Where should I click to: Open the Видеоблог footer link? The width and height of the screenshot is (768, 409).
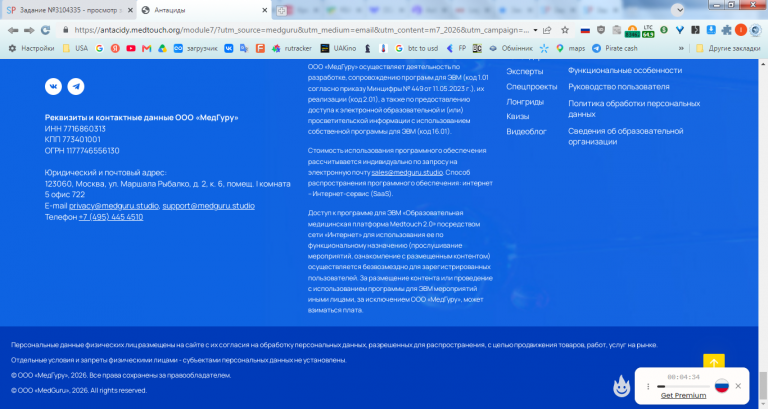(527, 132)
